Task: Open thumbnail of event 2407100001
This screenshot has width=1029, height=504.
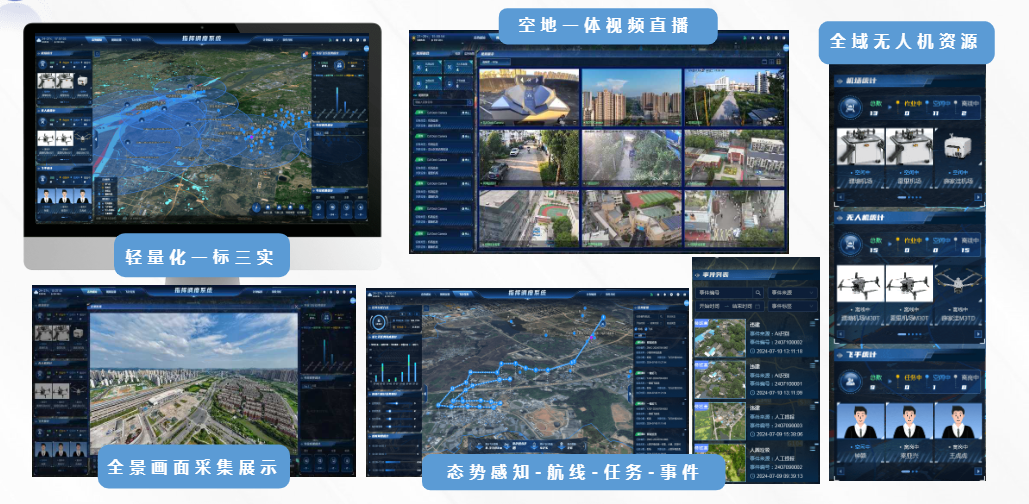Action: (x=720, y=380)
